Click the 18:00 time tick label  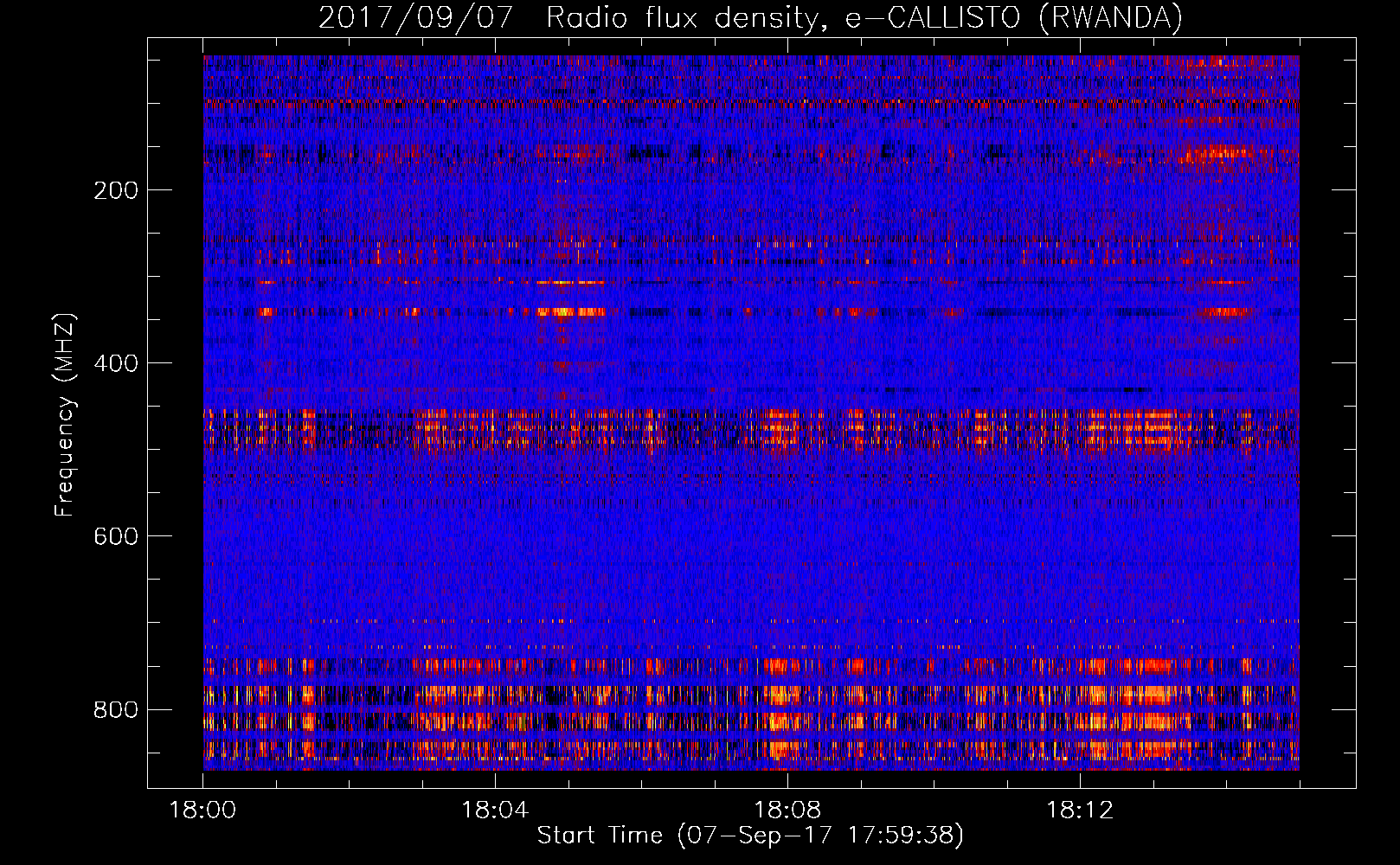(203, 811)
